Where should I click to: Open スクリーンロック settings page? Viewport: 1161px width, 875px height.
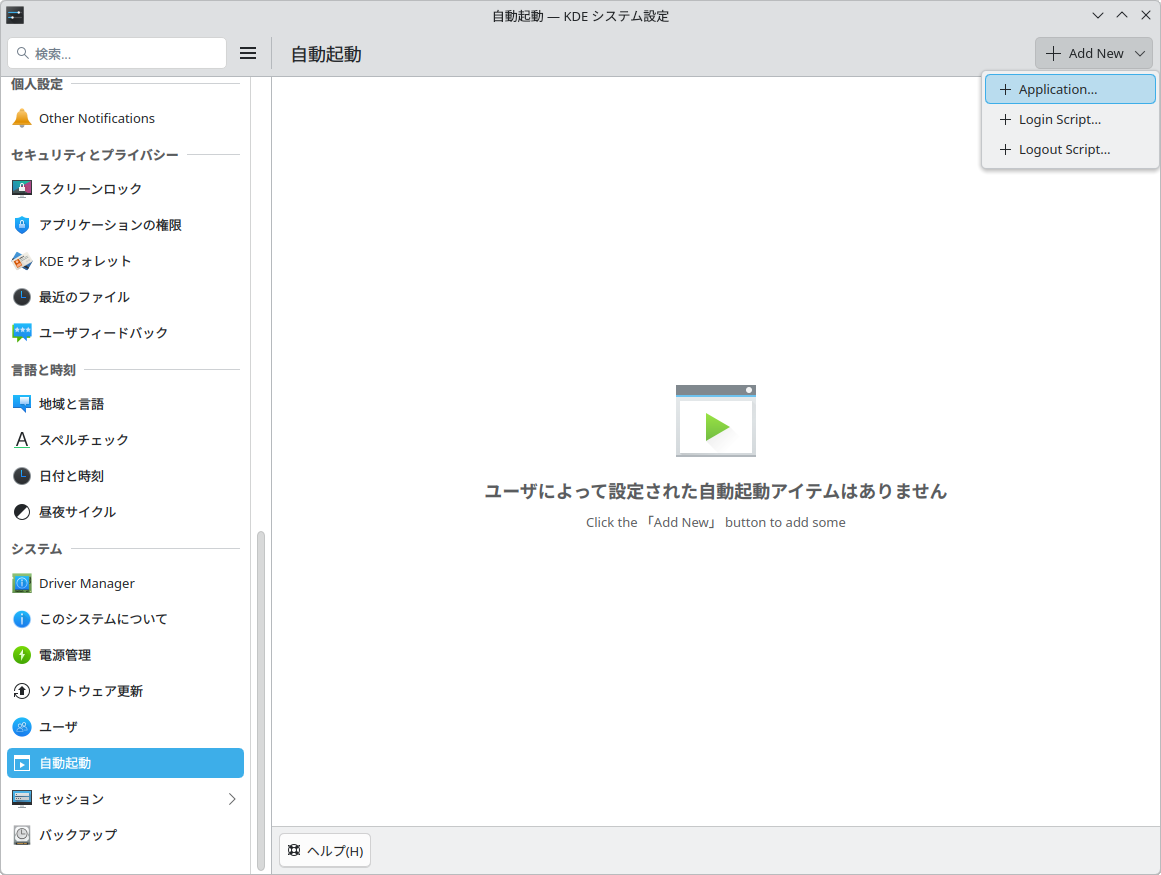pyautogui.click(x=125, y=189)
